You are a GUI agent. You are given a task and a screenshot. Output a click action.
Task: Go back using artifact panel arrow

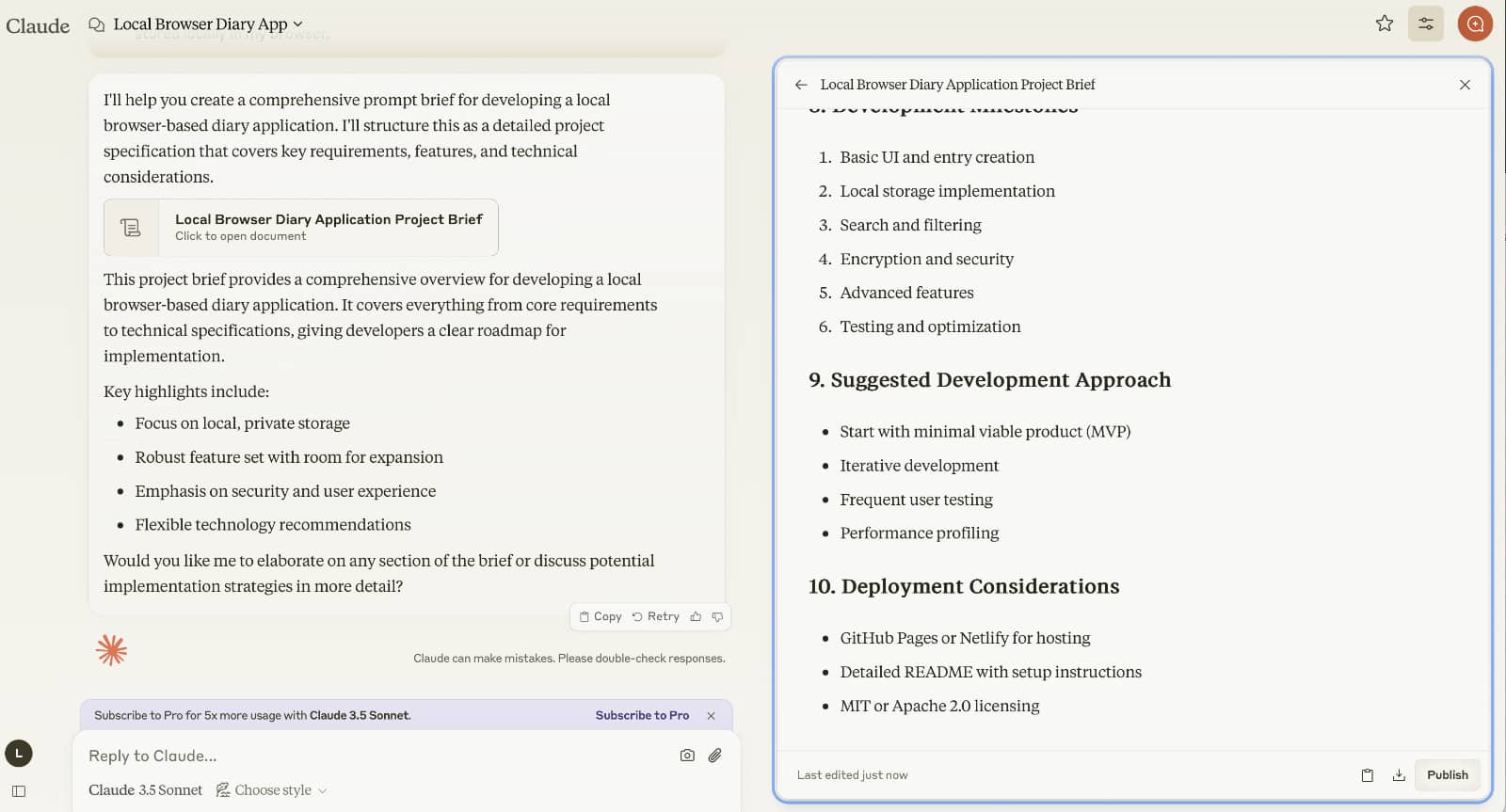click(x=801, y=85)
